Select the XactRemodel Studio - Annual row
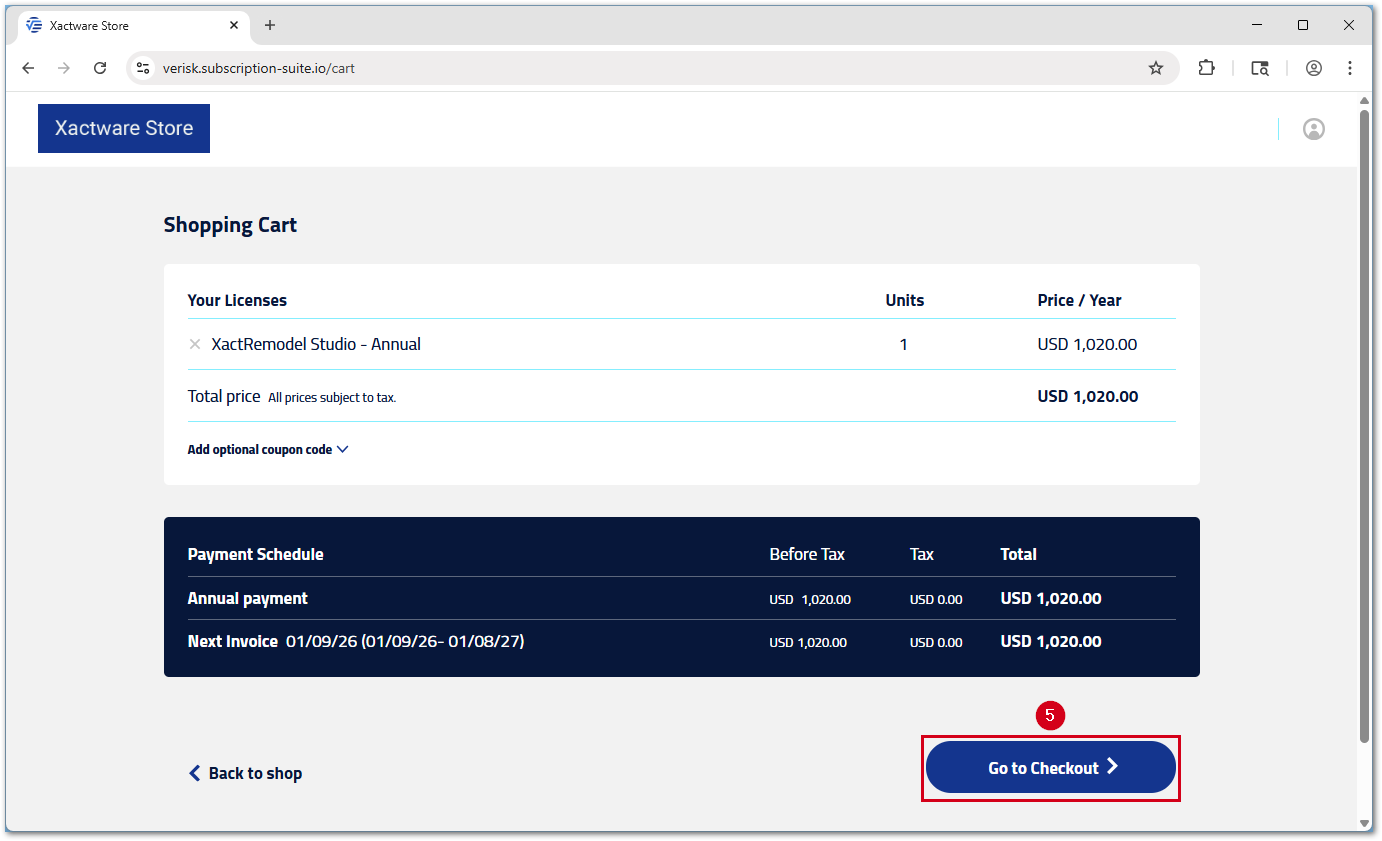 tap(316, 344)
